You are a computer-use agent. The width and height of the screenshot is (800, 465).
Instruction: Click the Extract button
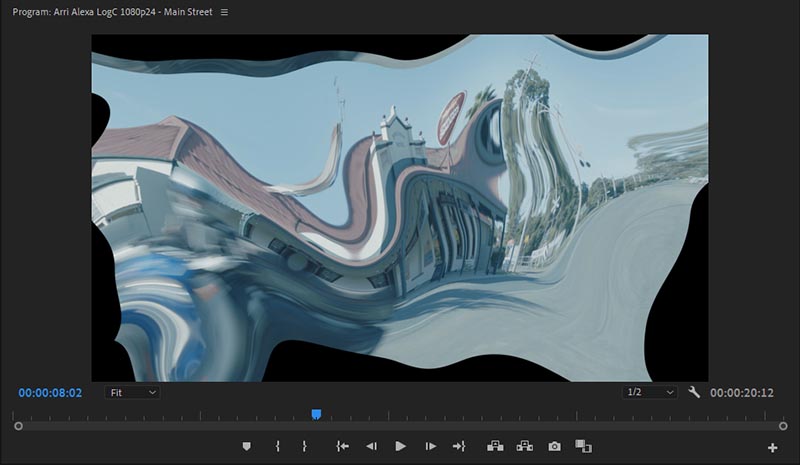[x=524, y=447]
